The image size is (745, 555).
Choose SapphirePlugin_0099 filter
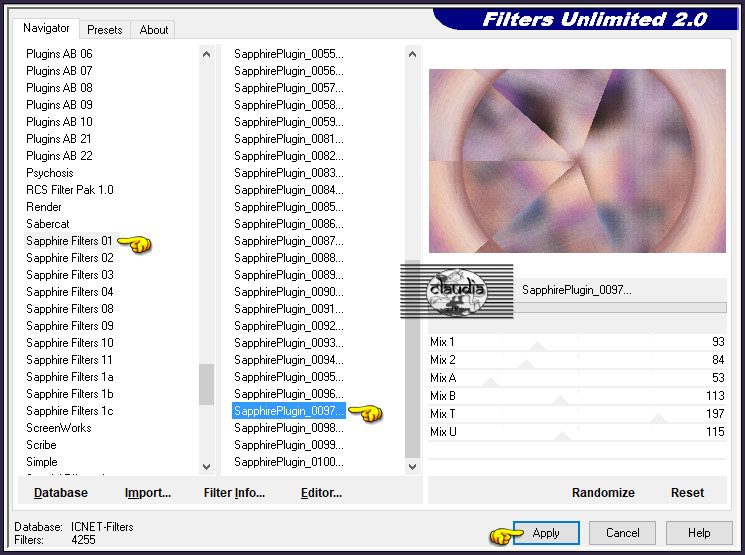tap(289, 445)
